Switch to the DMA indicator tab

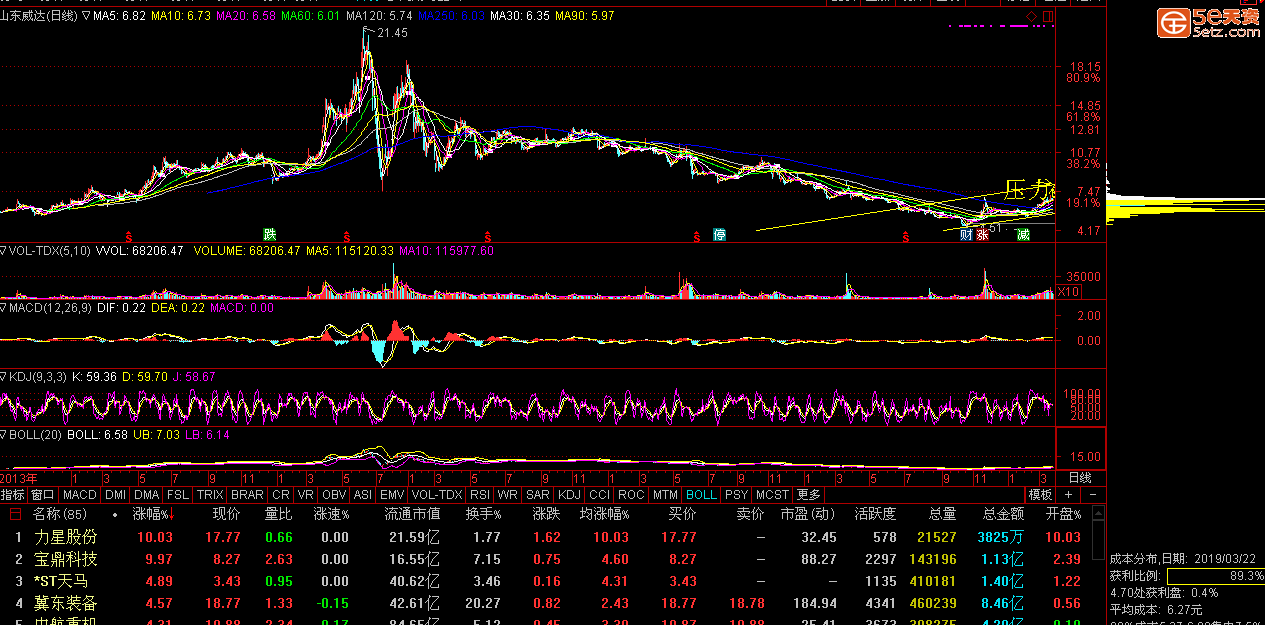click(x=146, y=494)
